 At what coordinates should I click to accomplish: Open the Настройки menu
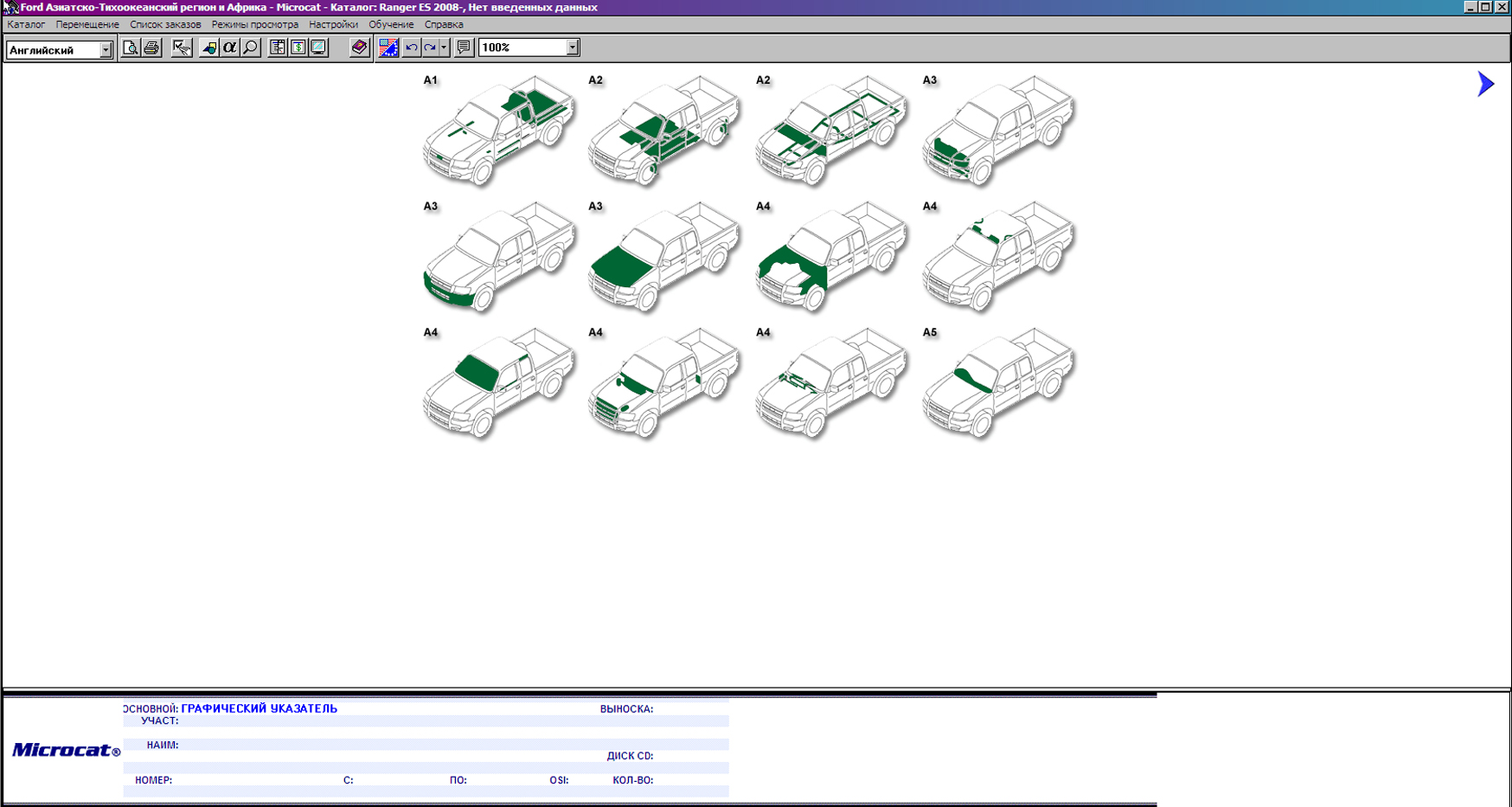(x=333, y=24)
